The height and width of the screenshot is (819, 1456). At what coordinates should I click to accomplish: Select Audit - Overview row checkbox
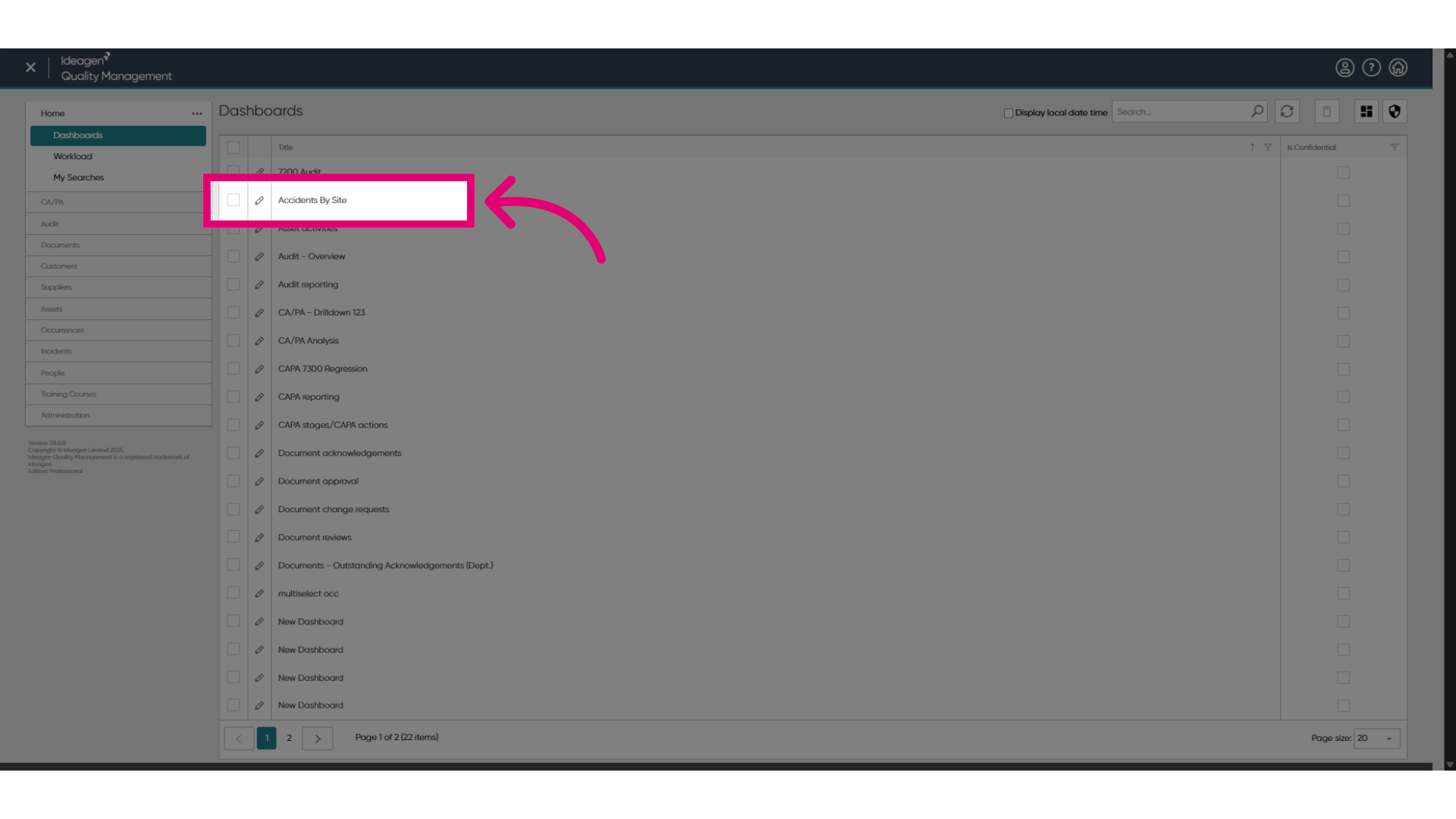tap(234, 256)
